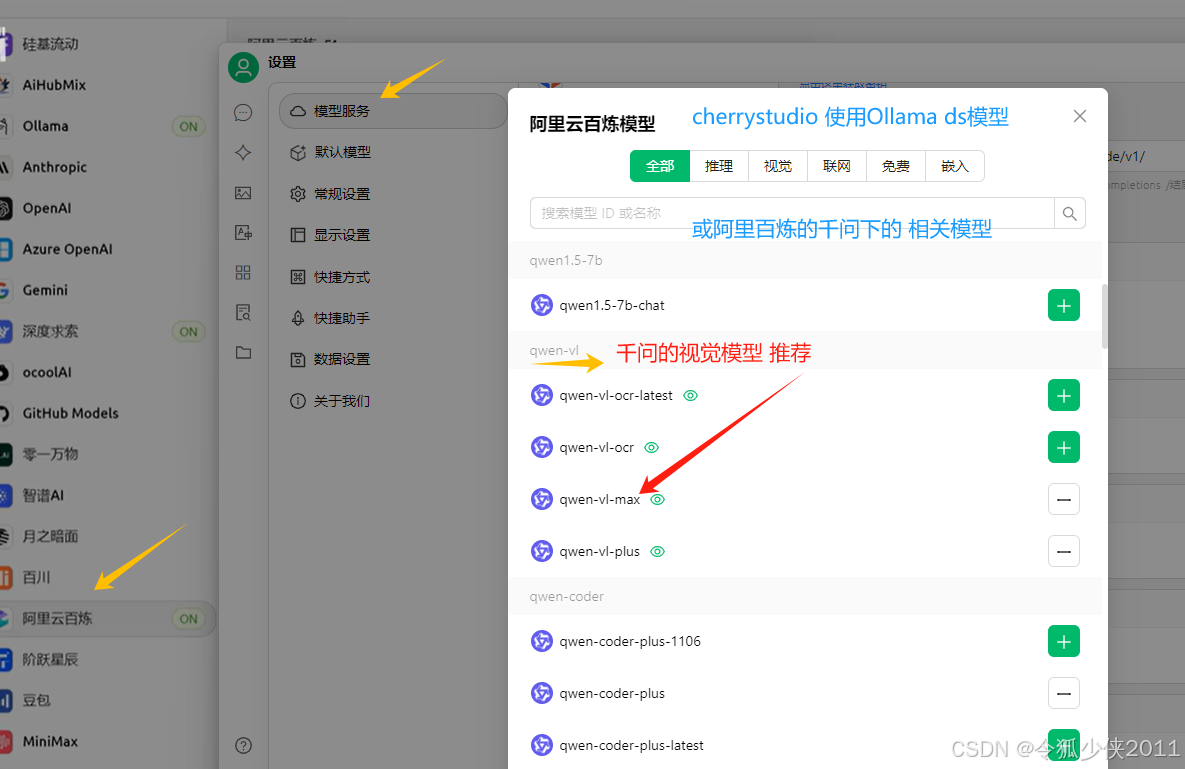
Task: Add the qwen-vl-ocr model
Action: click(x=1063, y=447)
